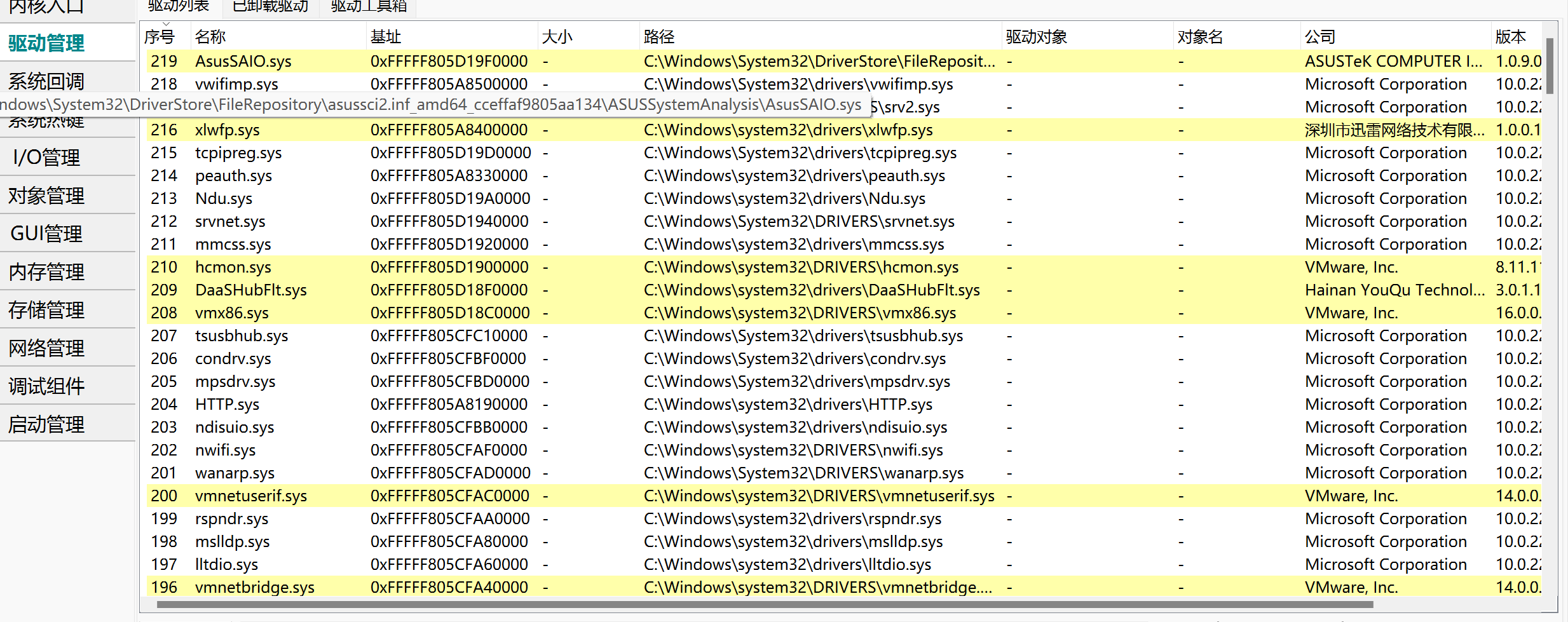This screenshot has height=622, width=1568.
Task: Click VMware, Inc. in the vmx86.sys row
Action: (x=1352, y=313)
